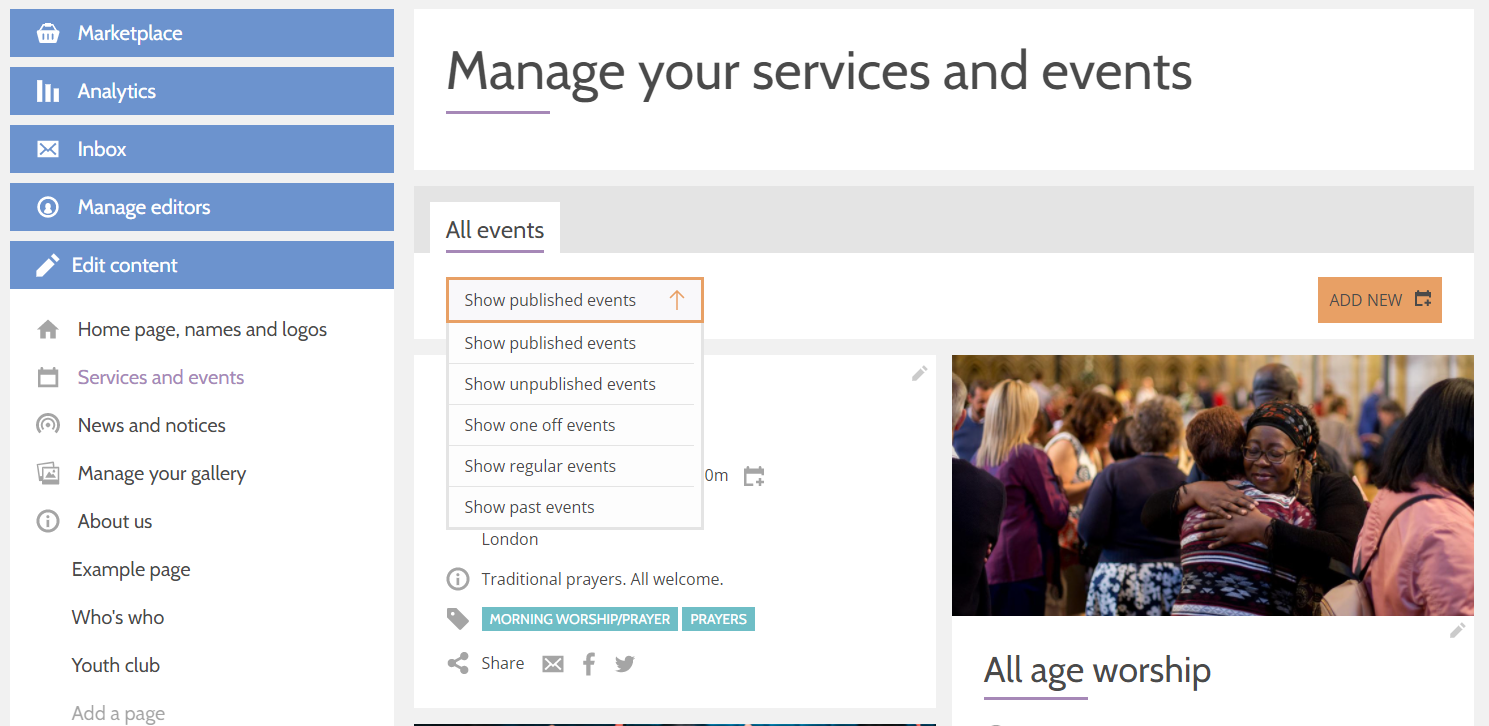
Task: Select Show past events option
Action: [571, 507]
